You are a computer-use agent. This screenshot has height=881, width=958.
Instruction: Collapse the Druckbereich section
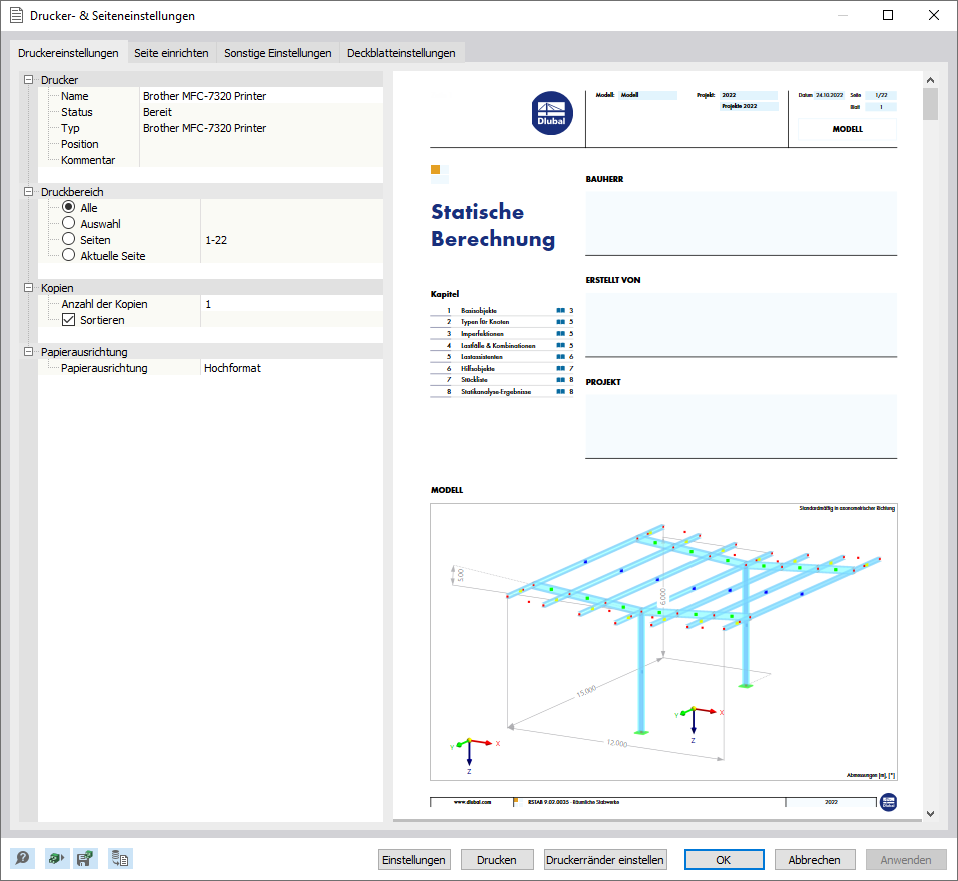pyautogui.click(x=28, y=191)
